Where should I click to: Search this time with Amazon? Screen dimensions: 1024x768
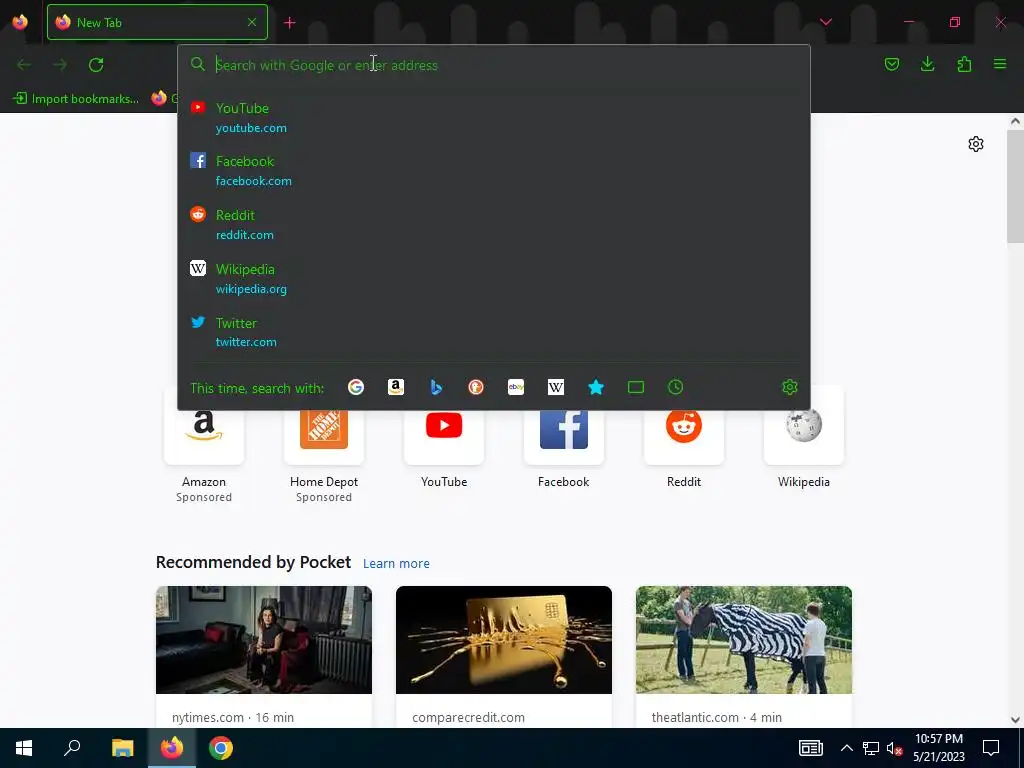coord(396,387)
